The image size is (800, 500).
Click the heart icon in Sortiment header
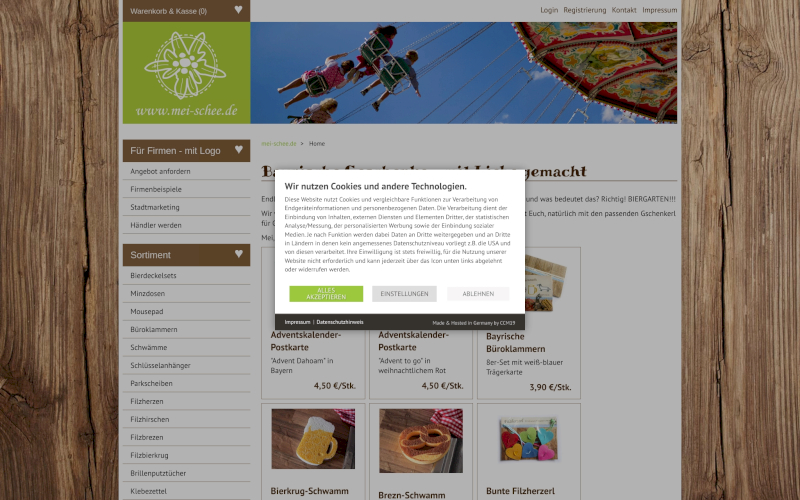[x=239, y=254]
